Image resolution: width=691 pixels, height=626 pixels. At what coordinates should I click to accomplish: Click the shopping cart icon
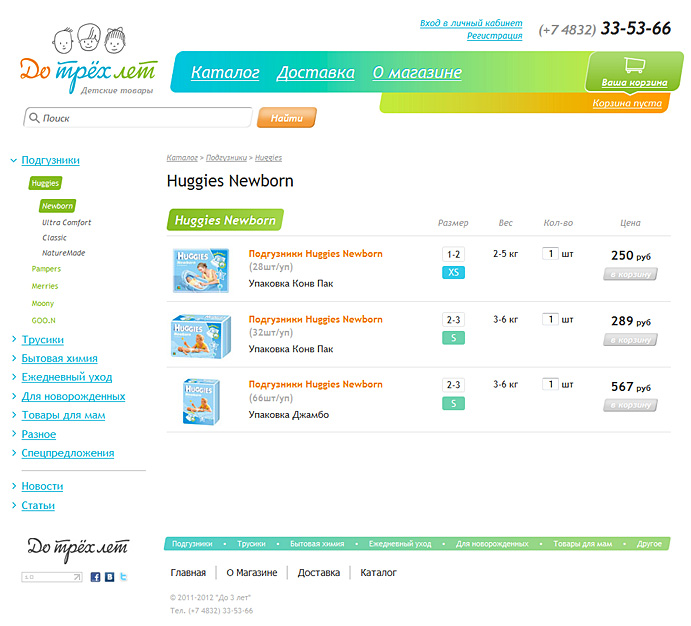[634, 65]
